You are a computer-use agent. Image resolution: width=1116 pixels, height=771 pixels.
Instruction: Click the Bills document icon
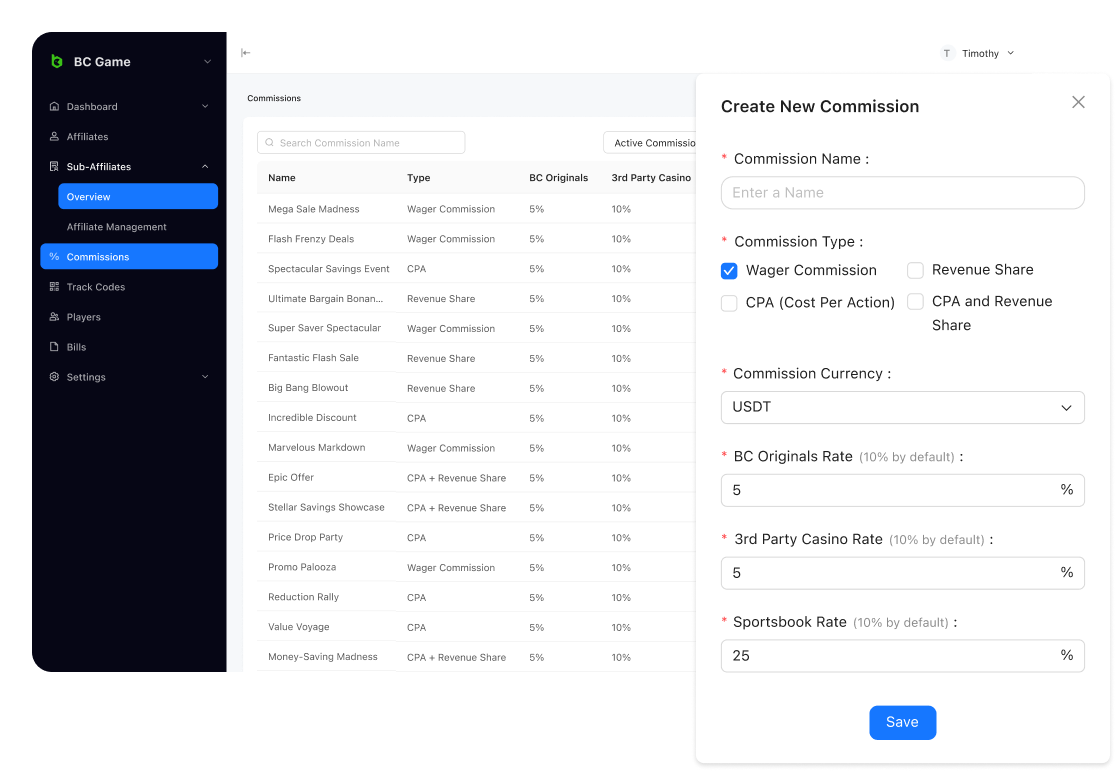click(x=54, y=347)
